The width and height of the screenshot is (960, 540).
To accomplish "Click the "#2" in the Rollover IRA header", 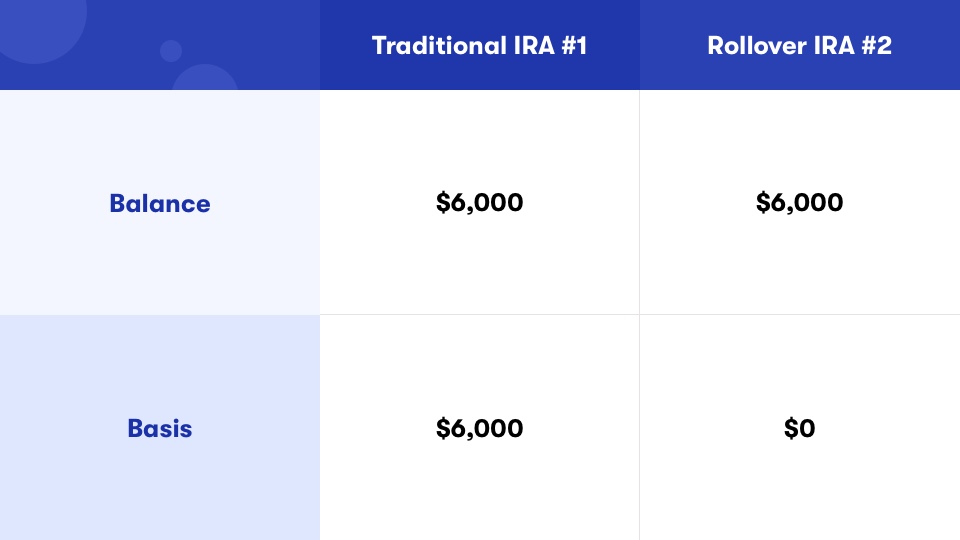I will (x=877, y=45).
